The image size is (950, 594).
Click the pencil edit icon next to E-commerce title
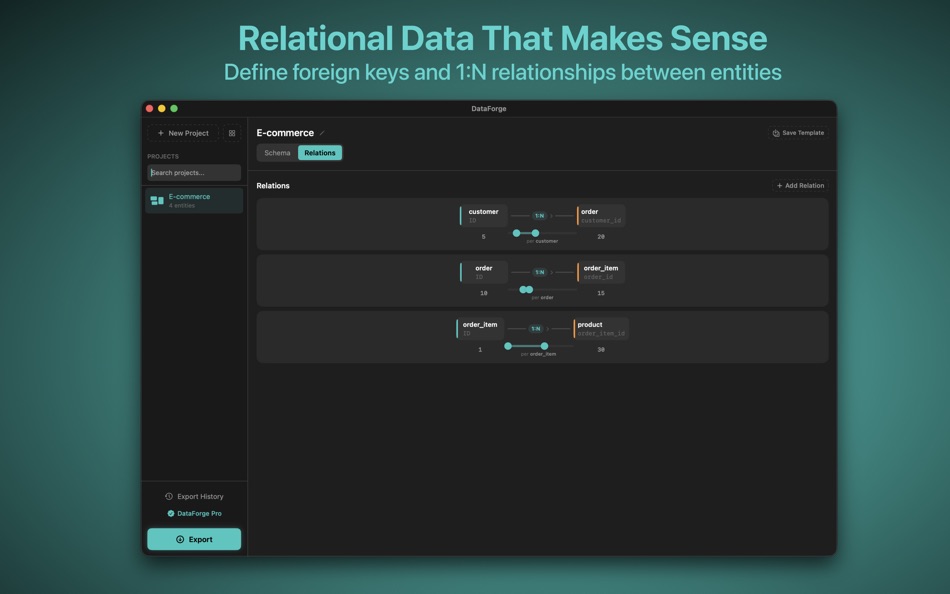tap(322, 132)
